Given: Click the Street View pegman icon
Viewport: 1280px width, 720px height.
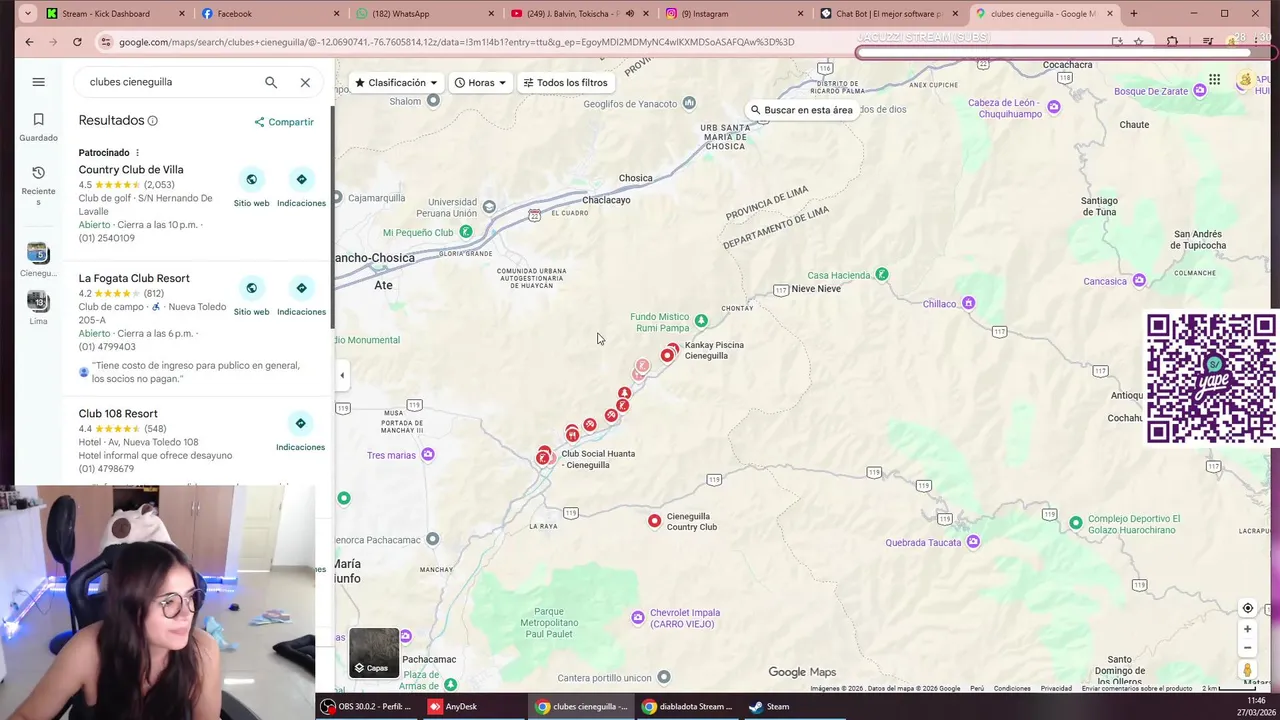Looking at the screenshot, I should 1247,670.
